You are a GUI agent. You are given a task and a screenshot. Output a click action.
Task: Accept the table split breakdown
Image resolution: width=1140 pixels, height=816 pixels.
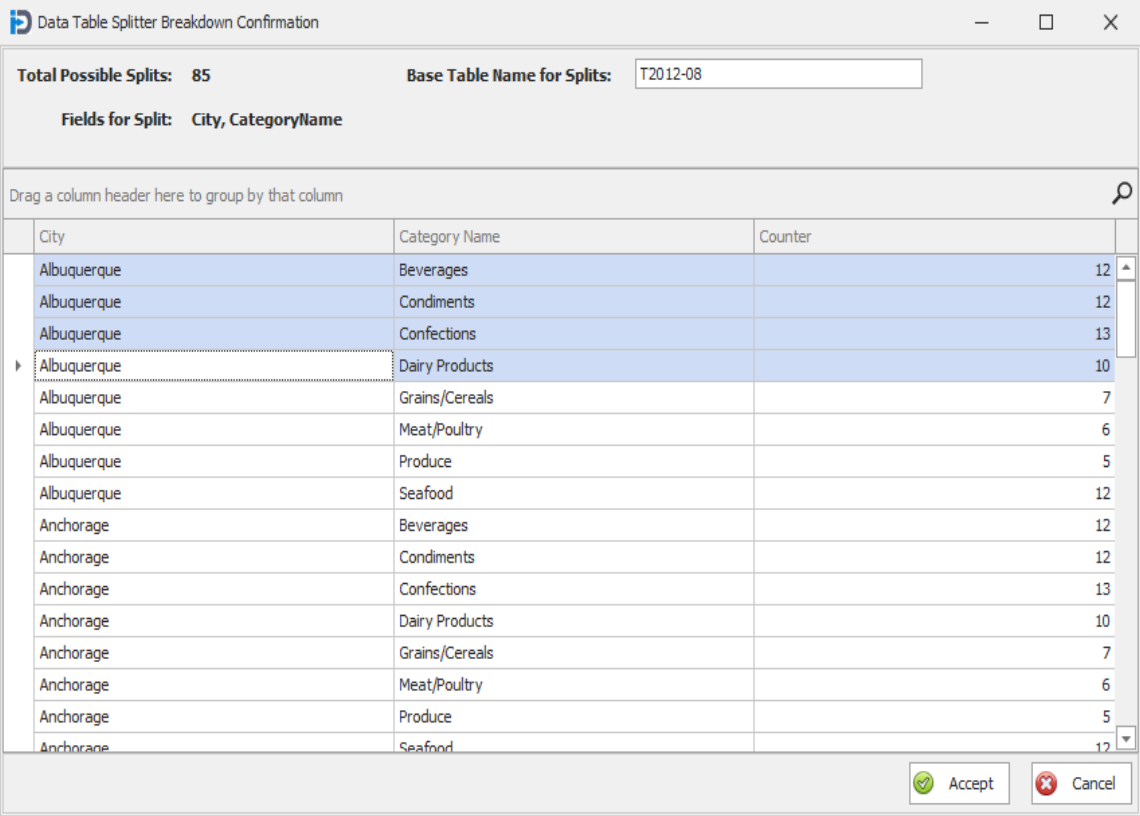958,783
